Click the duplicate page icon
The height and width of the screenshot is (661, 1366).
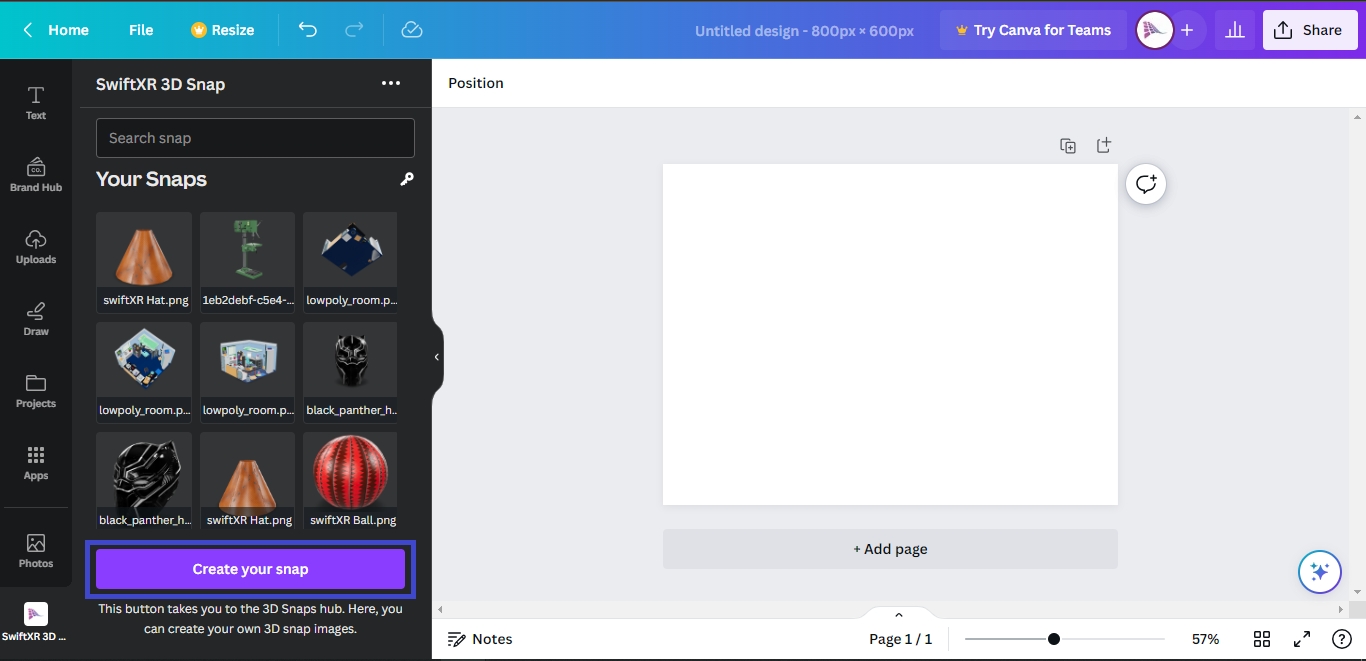click(x=1068, y=146)
